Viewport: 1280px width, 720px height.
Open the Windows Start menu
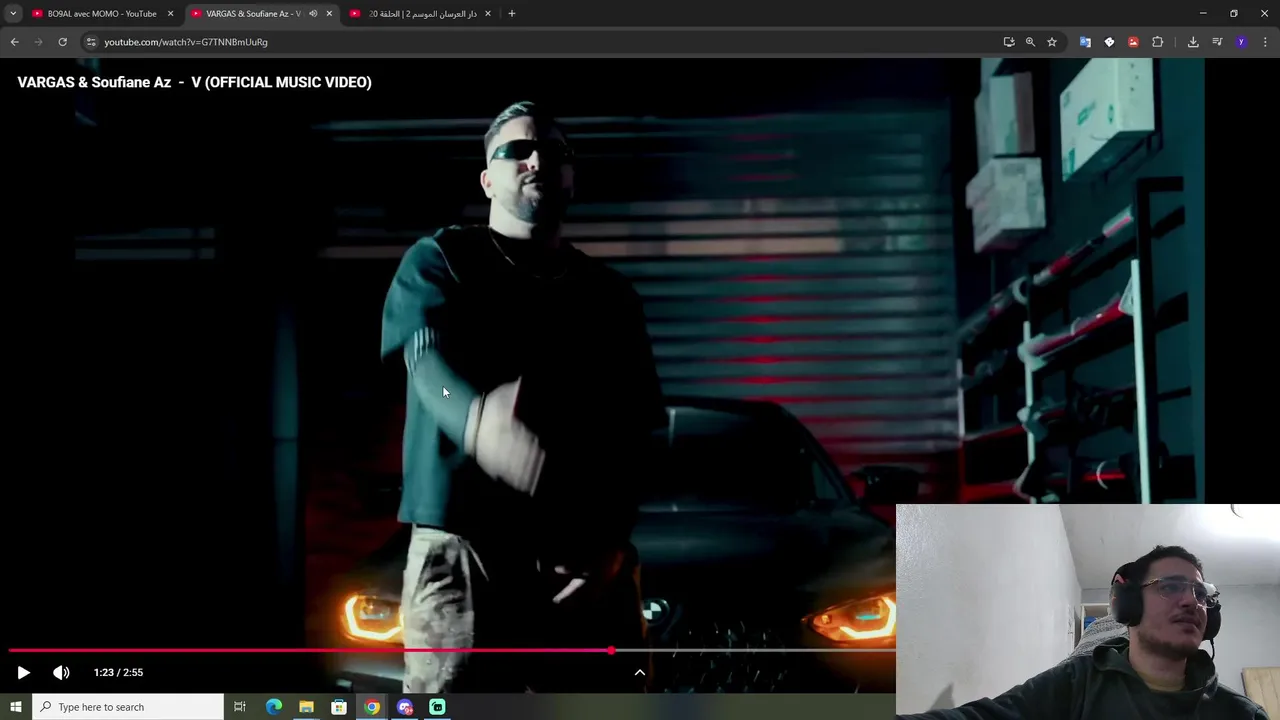tap(16, 707)
